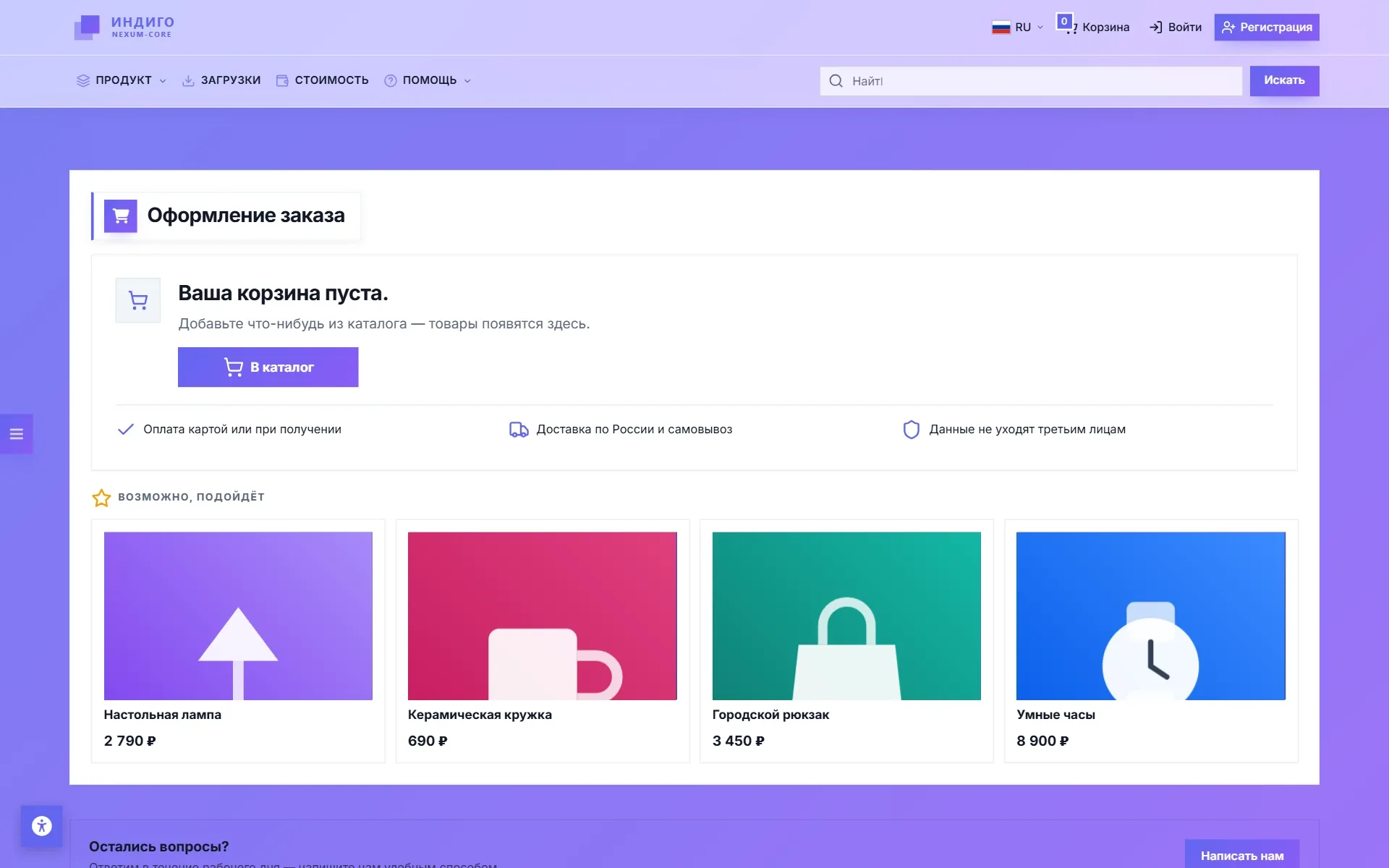Open the accessibility options button
The image size is (1389, 868).
[42, 826]
